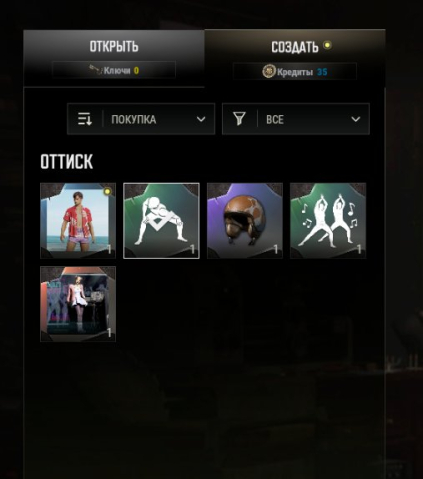423x479 pixels.
Task: Click the keys icon beside Ключи
Action: [x=96, y=70]
